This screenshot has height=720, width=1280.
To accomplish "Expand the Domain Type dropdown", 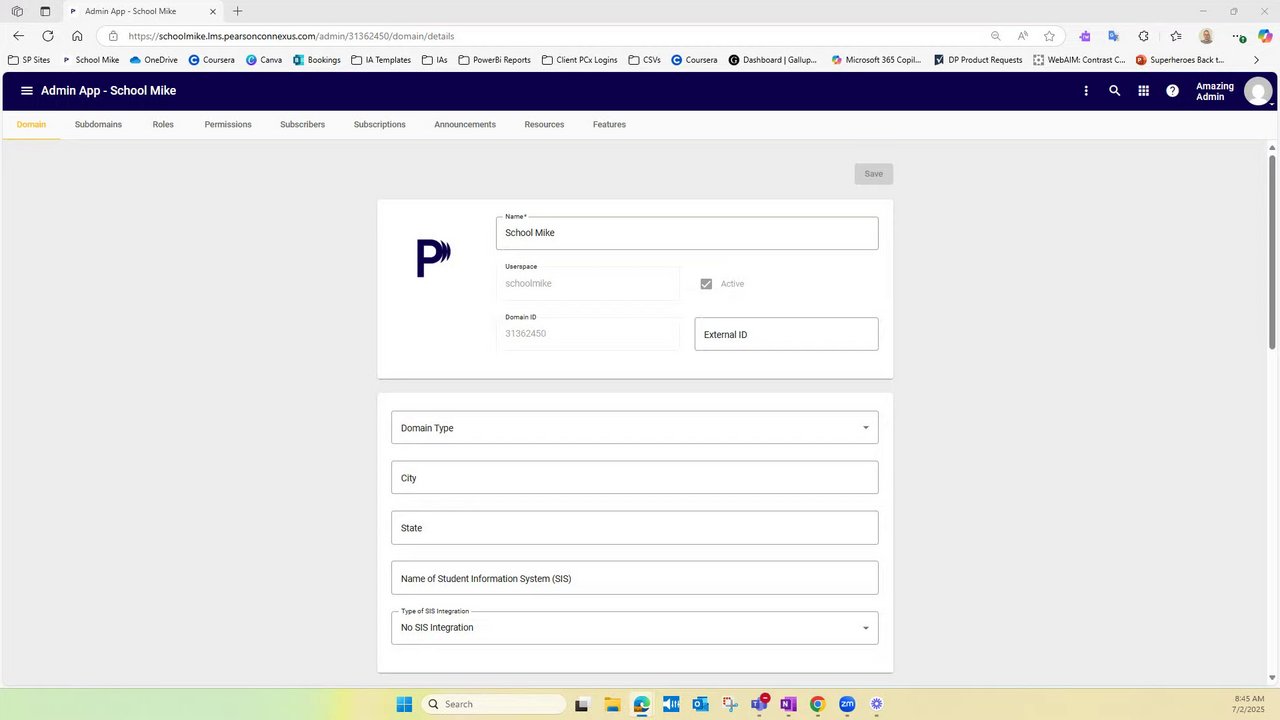I will click(635, 427).
